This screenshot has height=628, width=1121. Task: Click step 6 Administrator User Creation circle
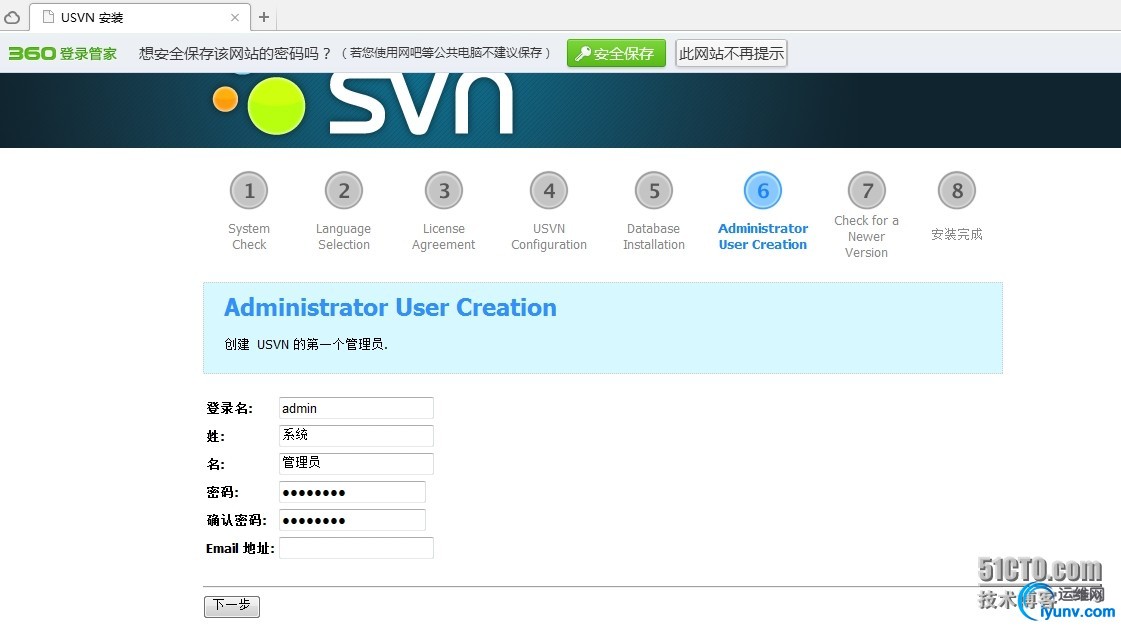click(x=763, y=191)
